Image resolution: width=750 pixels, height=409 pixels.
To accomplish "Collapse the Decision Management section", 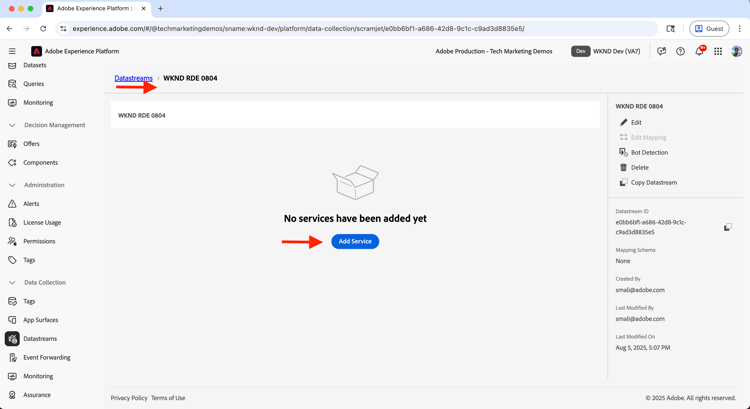I will coord(12,125).
